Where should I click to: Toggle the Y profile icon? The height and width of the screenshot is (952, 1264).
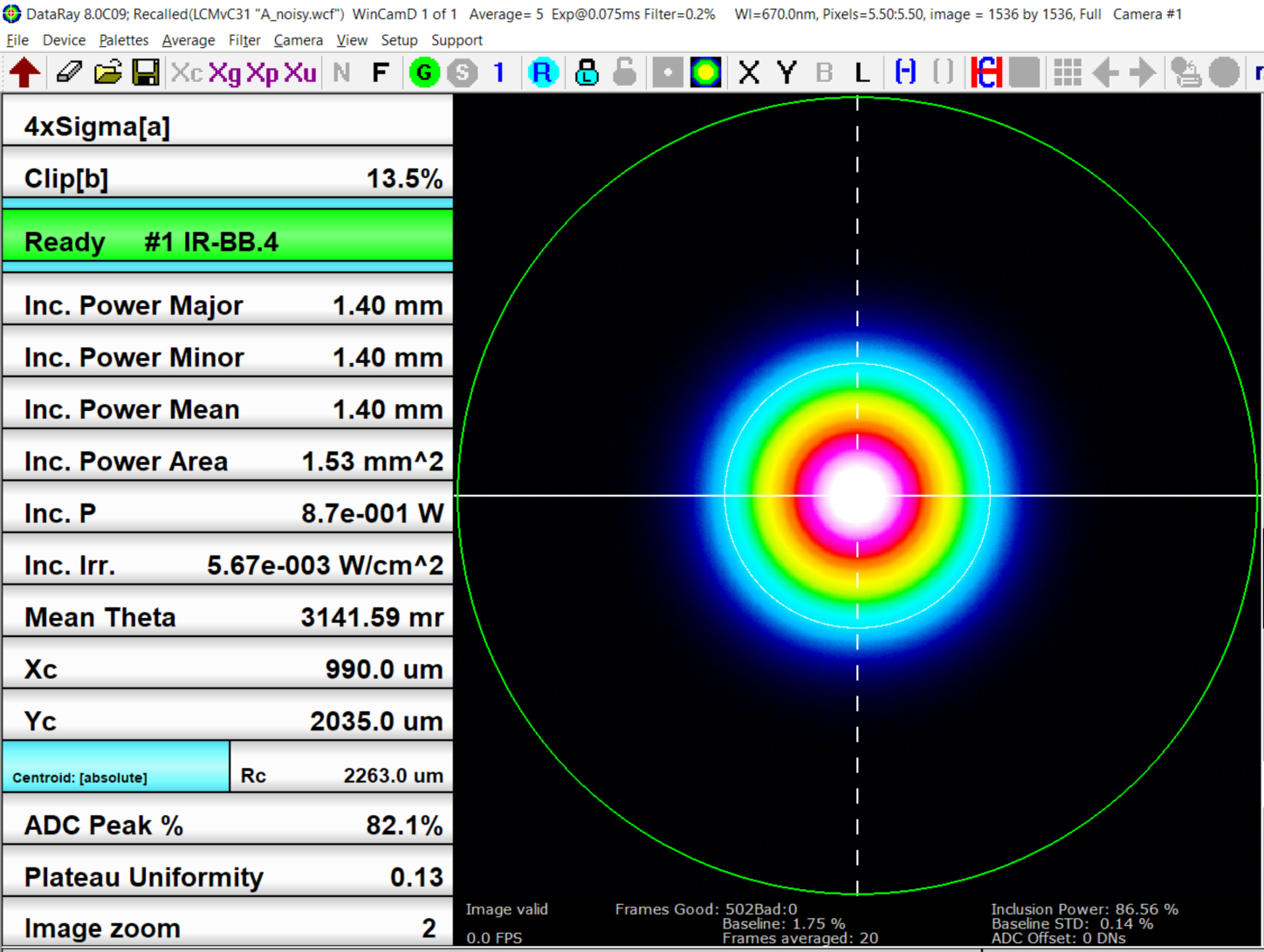[787, 72]
